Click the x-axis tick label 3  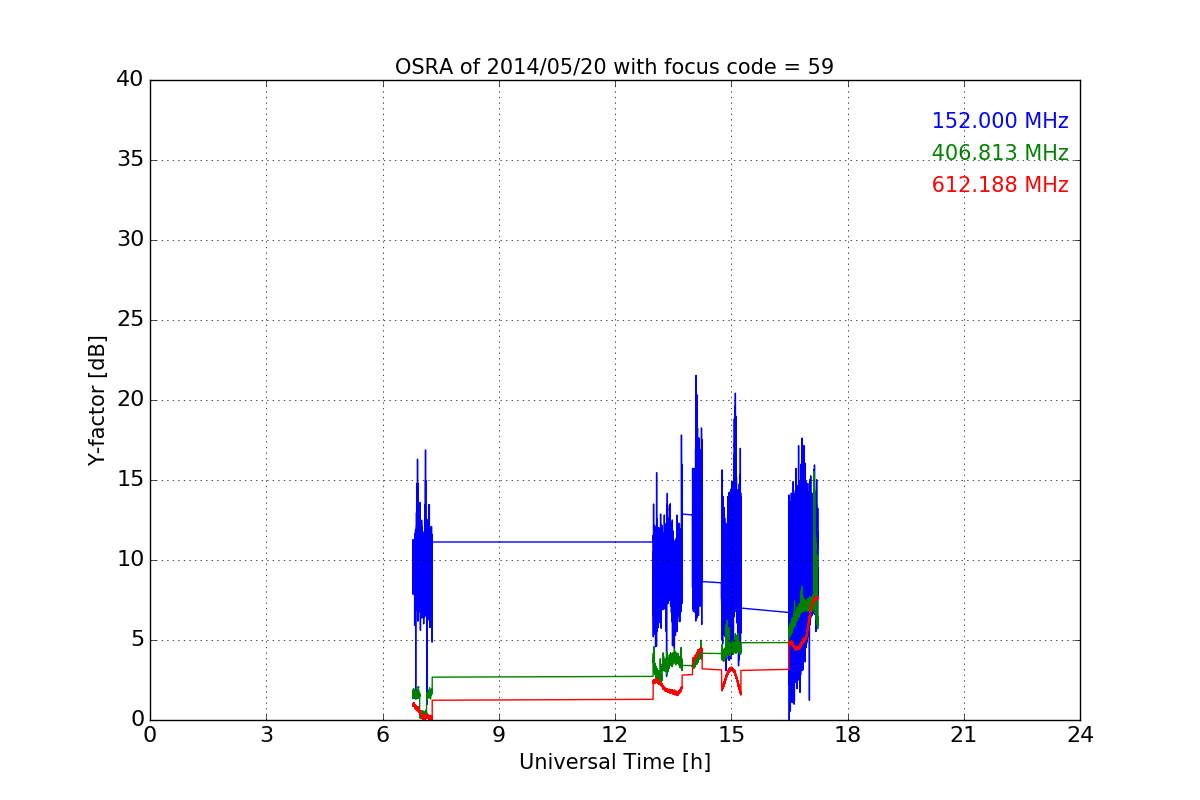[x=266, y=735]
